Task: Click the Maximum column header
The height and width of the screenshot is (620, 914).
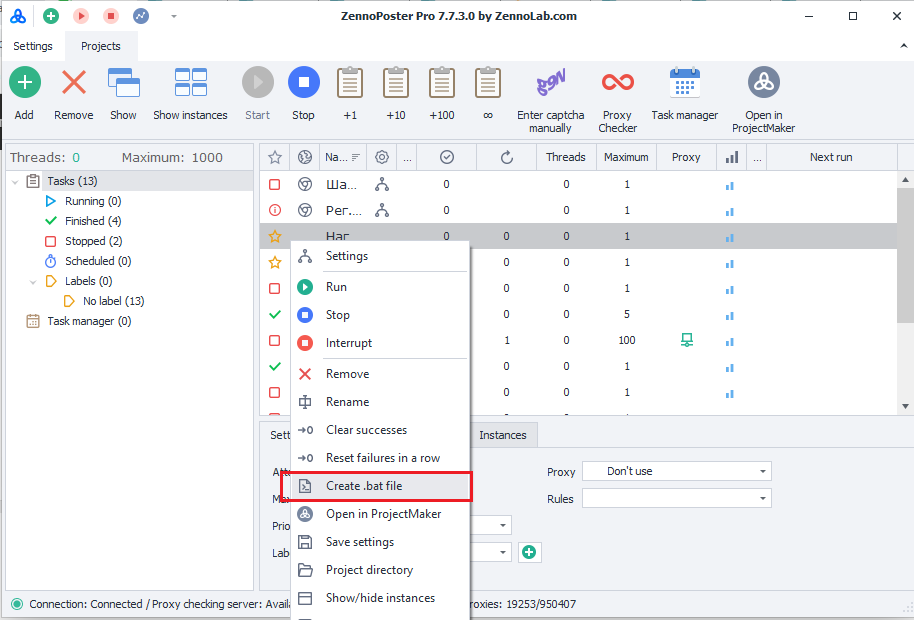Action: pos(626,157)
